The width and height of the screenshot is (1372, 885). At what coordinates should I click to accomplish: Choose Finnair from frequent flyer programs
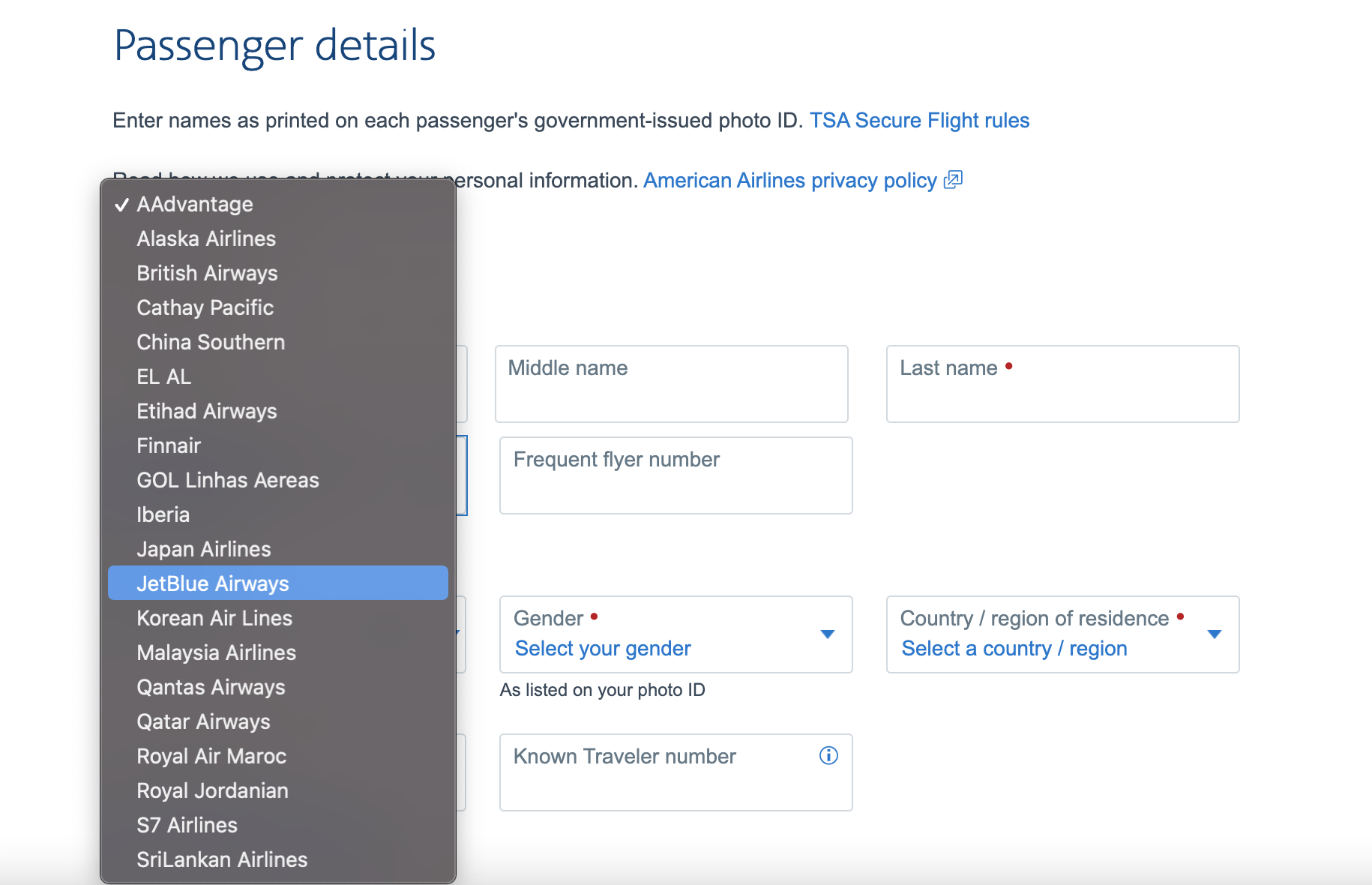169,445
